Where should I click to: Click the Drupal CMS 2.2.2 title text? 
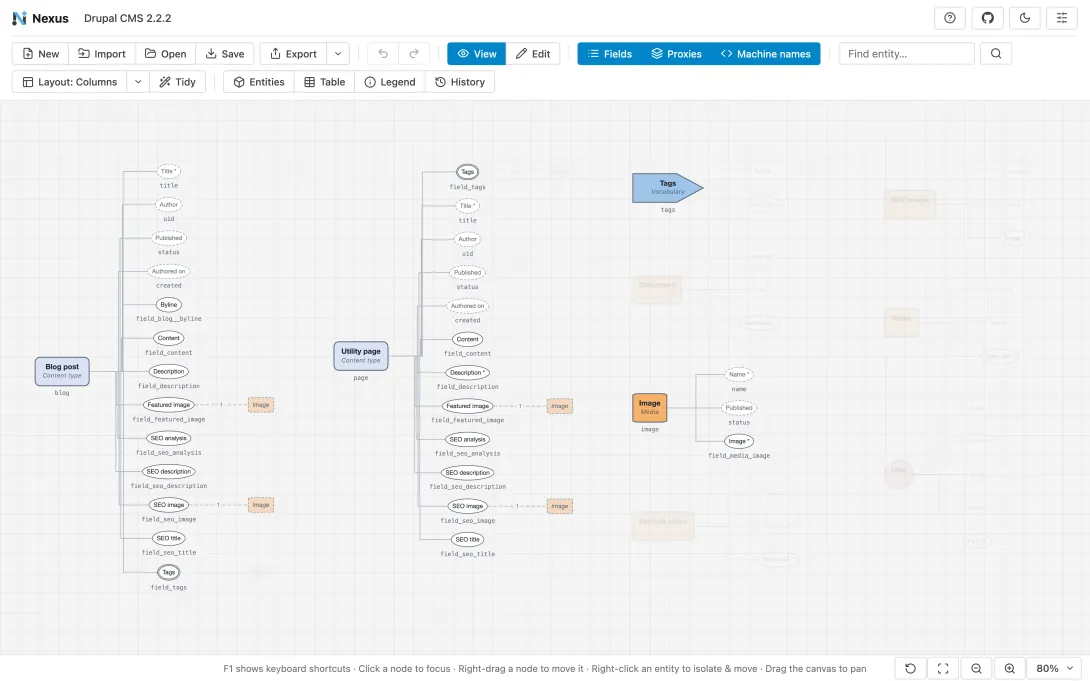(127, 18)
